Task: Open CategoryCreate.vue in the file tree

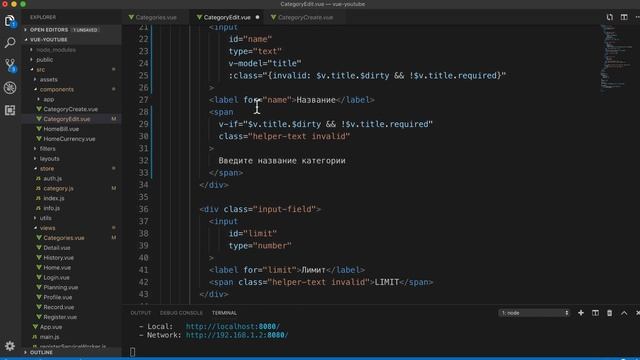Action: coord(71,109)
